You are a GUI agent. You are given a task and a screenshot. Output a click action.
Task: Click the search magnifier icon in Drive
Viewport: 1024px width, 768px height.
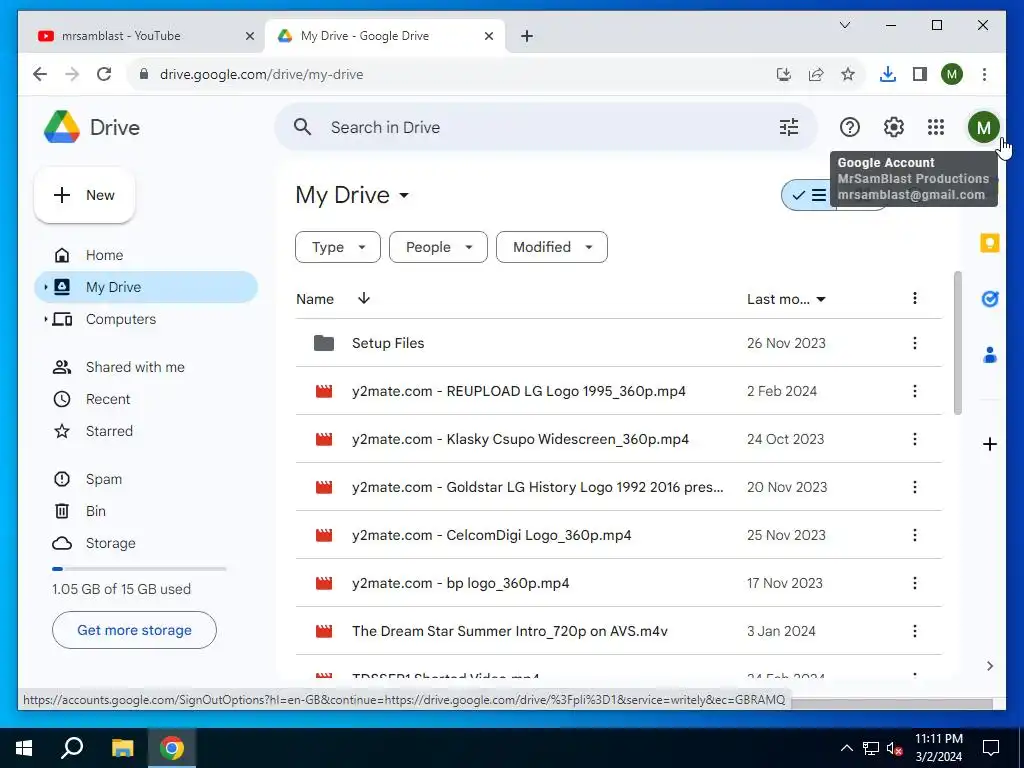pos(302,127)
